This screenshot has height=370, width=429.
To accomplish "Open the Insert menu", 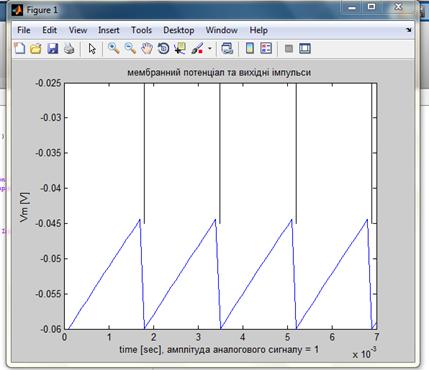I will click(109, 30).
